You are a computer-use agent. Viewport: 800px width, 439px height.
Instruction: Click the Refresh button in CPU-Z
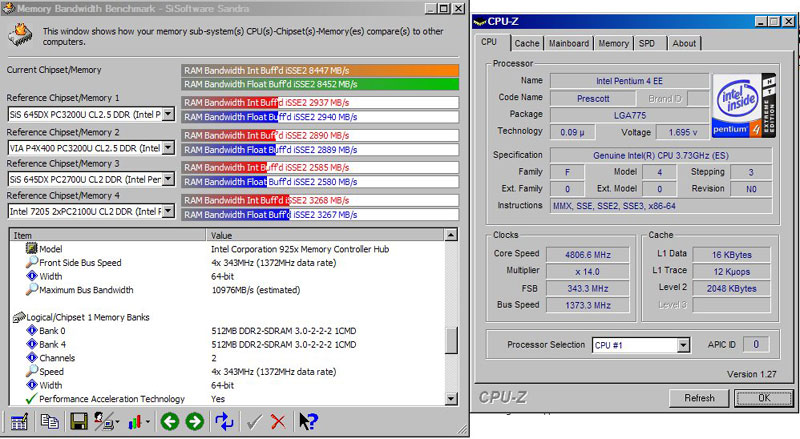(x=699, y=398)
